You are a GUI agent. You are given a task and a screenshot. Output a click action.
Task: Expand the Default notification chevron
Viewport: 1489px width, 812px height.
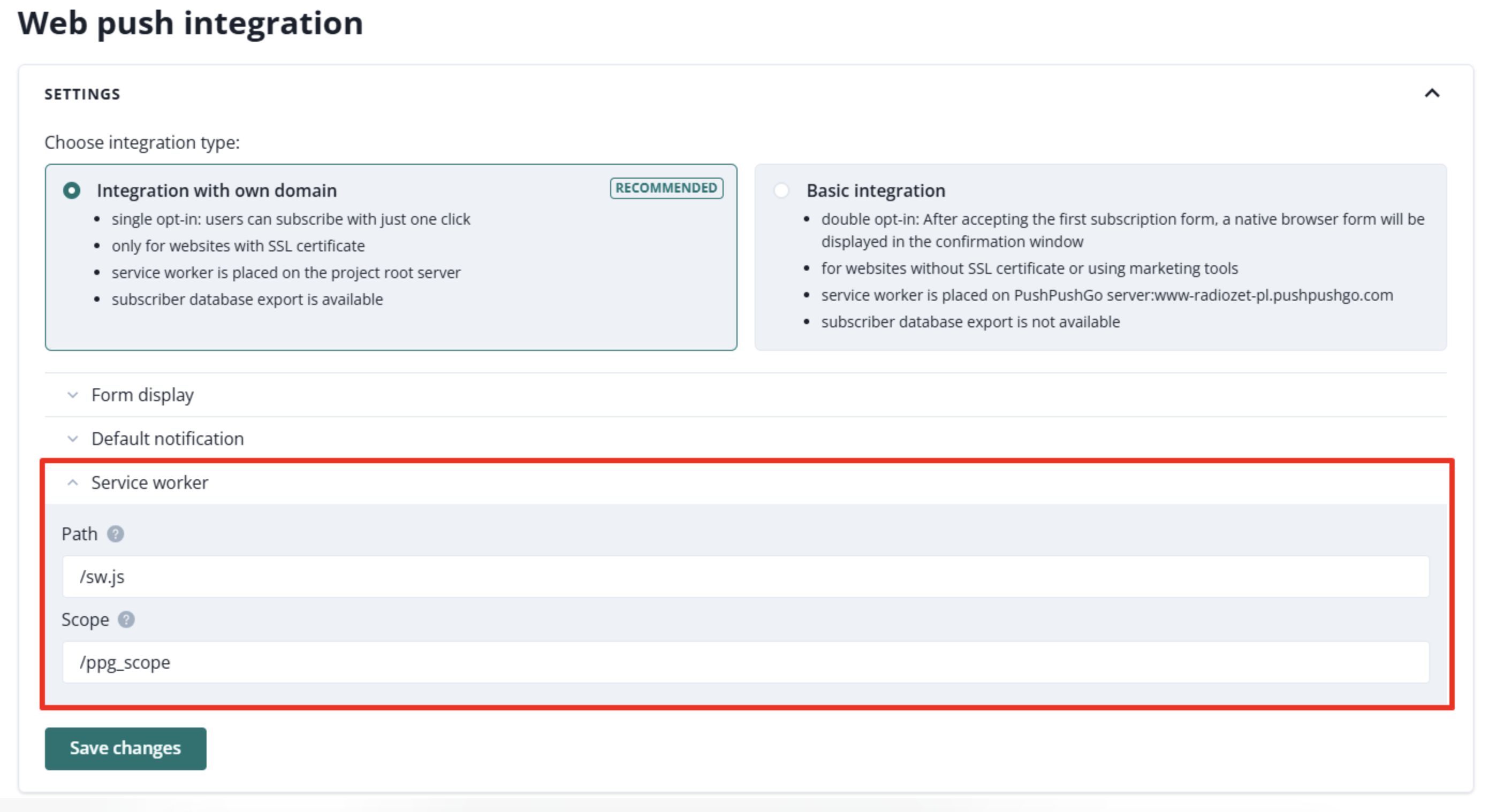point(72,439)
